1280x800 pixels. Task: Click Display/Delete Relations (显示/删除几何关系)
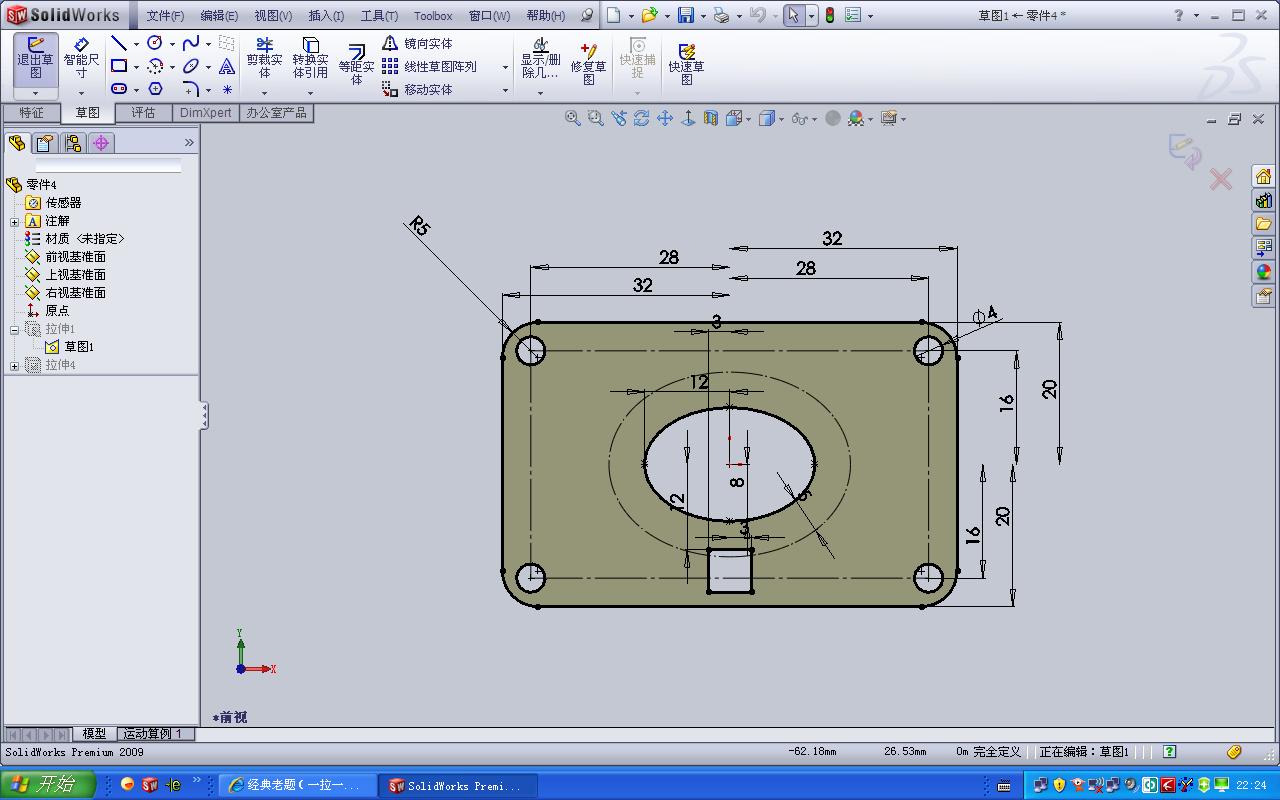(540, 59)
